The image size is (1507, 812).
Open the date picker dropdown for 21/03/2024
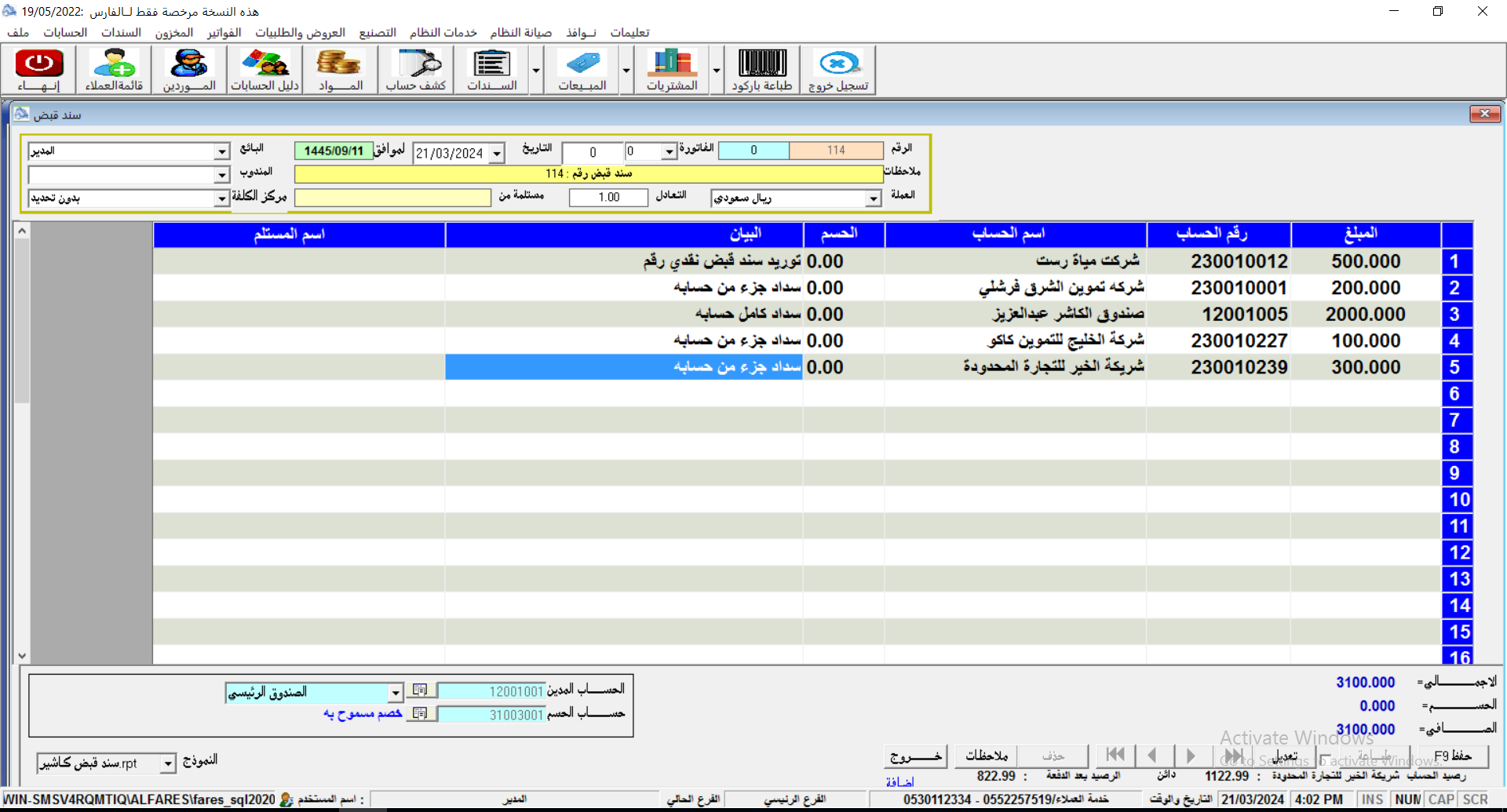click(x=497, y=154)
